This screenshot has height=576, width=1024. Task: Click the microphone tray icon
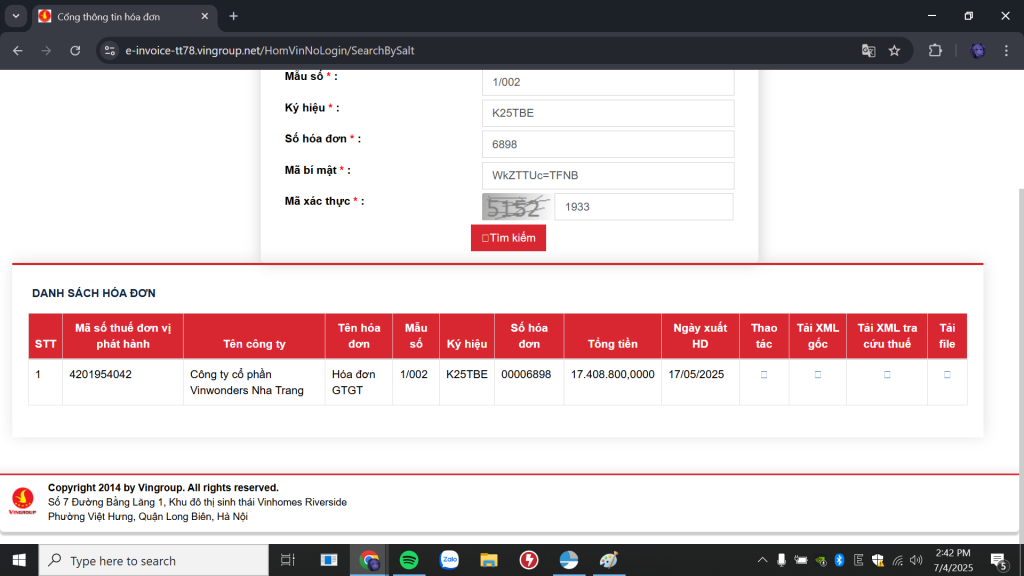pyautogui.click(x=781, y=560)
